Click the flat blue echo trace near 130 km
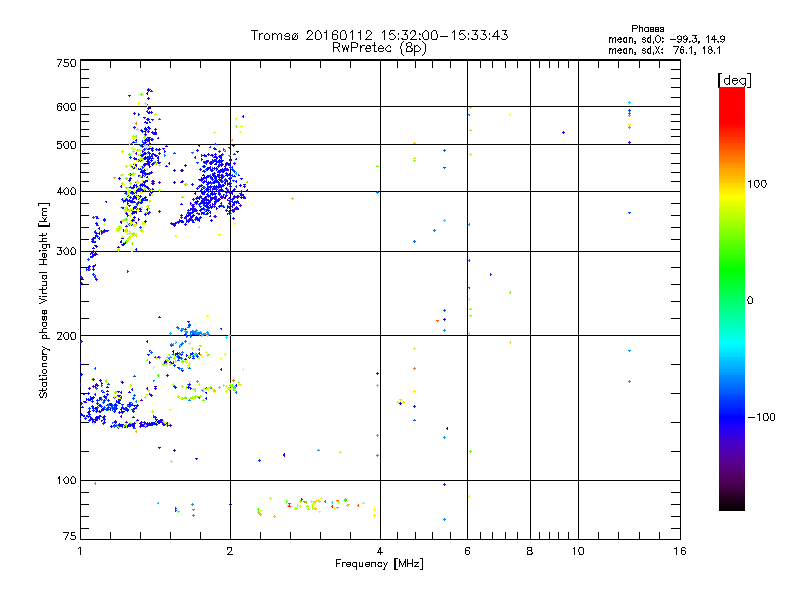Viewport: 800px width, 600px height. pos(141,424)
